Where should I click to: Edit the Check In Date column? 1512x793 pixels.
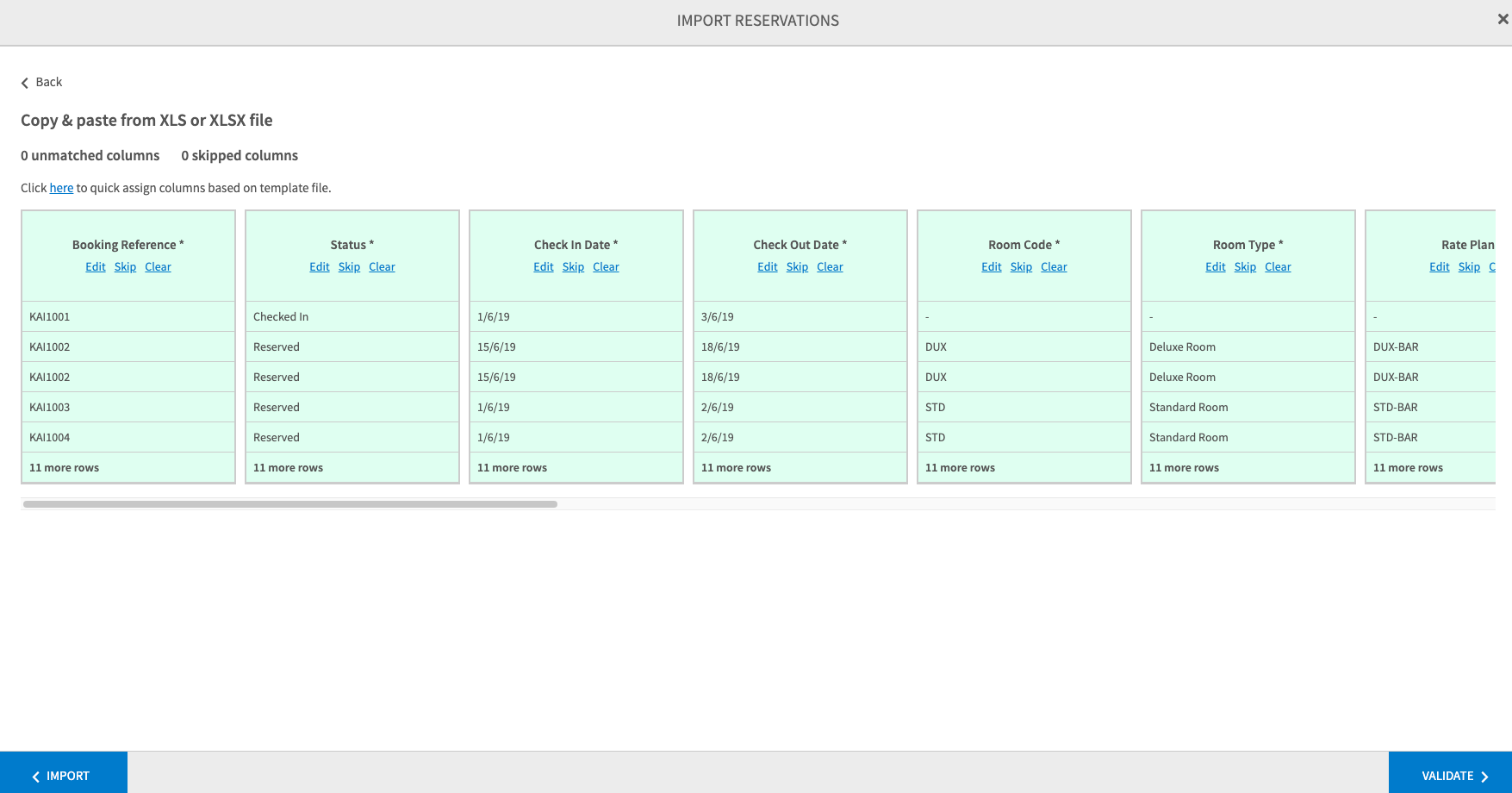coord(543,267)
